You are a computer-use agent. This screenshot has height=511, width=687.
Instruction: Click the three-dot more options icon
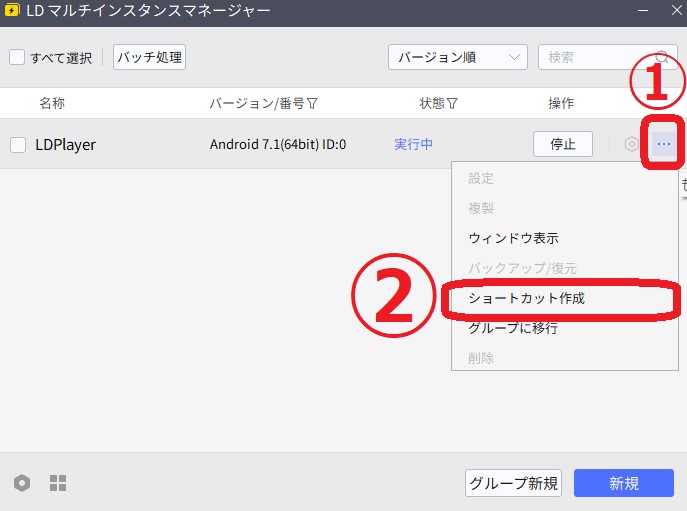(664, 144)
